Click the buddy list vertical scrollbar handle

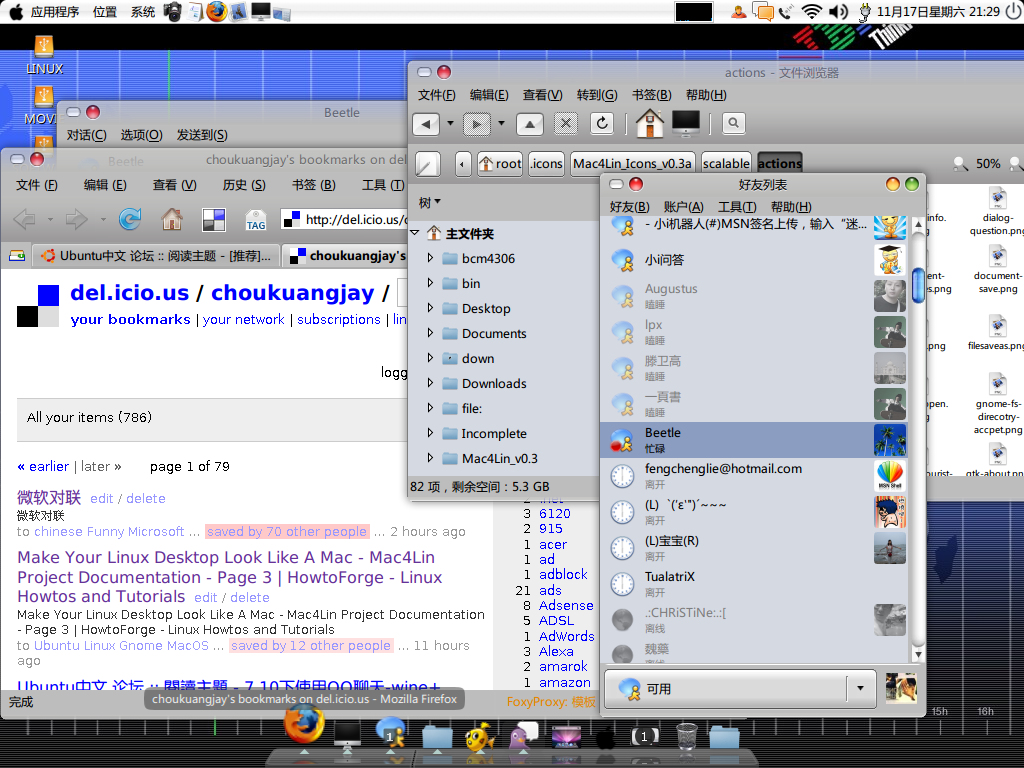click(x=918, y=285)
